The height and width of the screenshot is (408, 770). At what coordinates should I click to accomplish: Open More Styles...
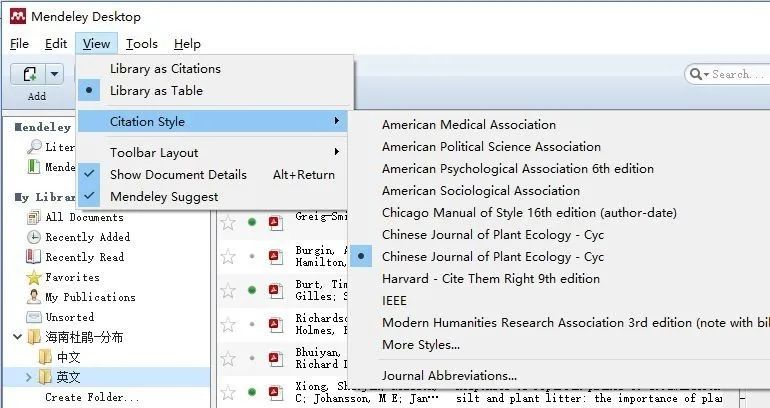(559, 345)
